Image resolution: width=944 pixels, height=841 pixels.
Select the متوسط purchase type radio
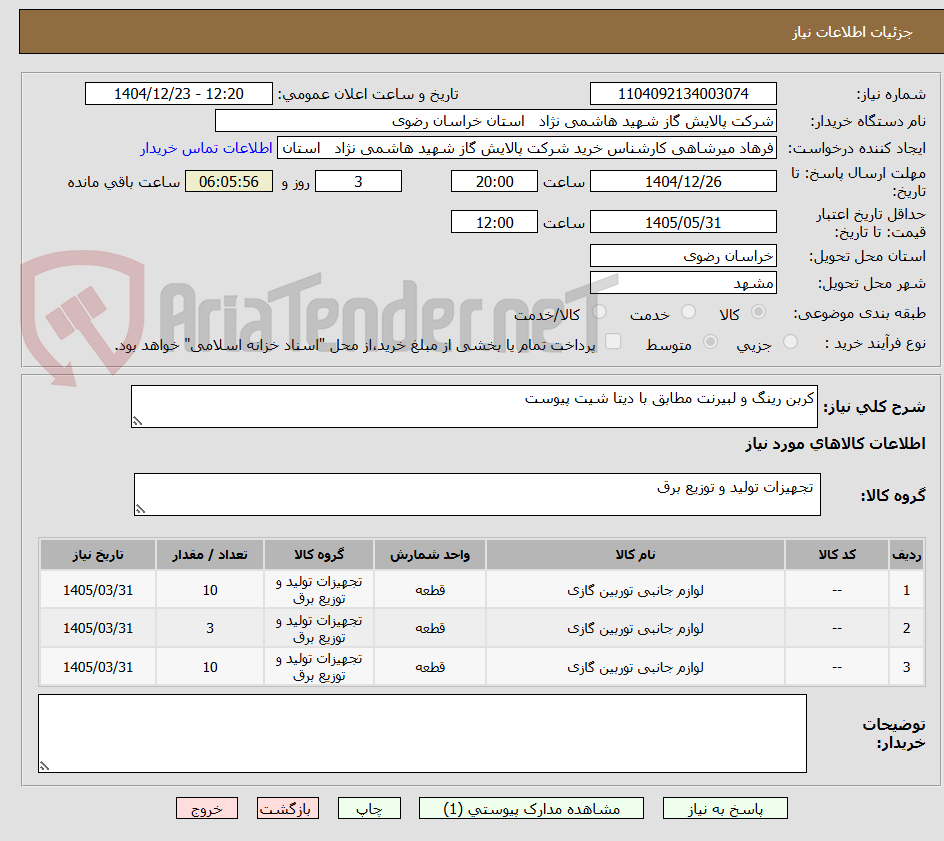[x=710, y=342]
